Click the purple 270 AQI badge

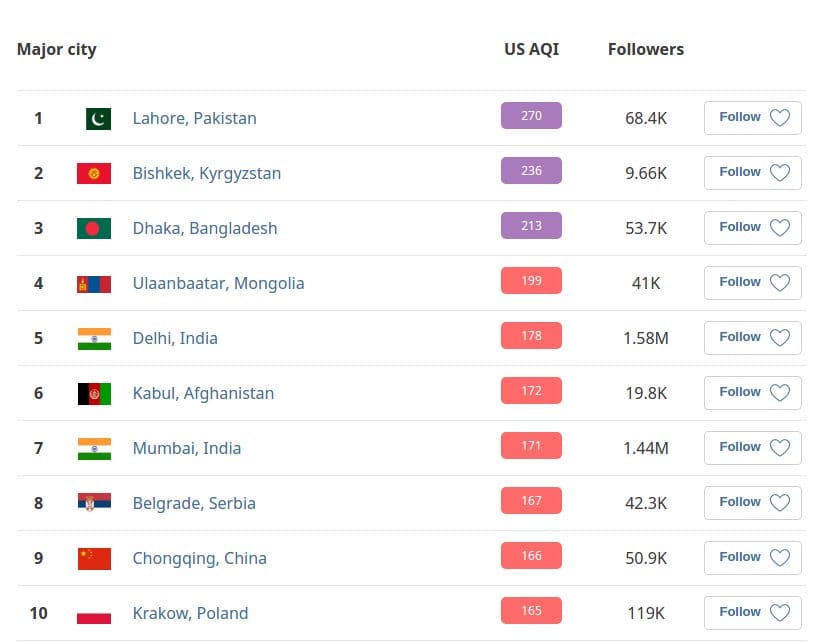click(x=531, y=116)
